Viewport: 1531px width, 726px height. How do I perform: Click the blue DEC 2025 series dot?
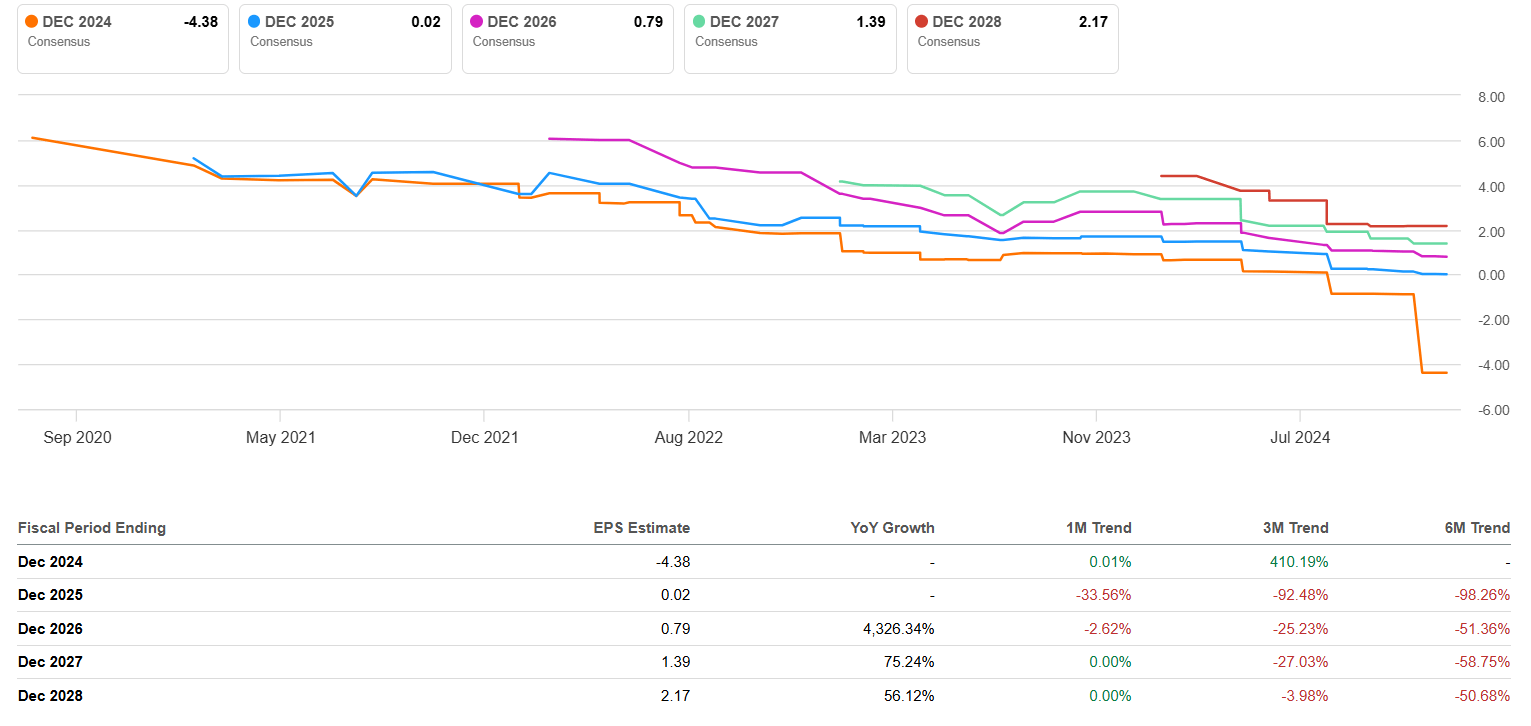(253, 21)
